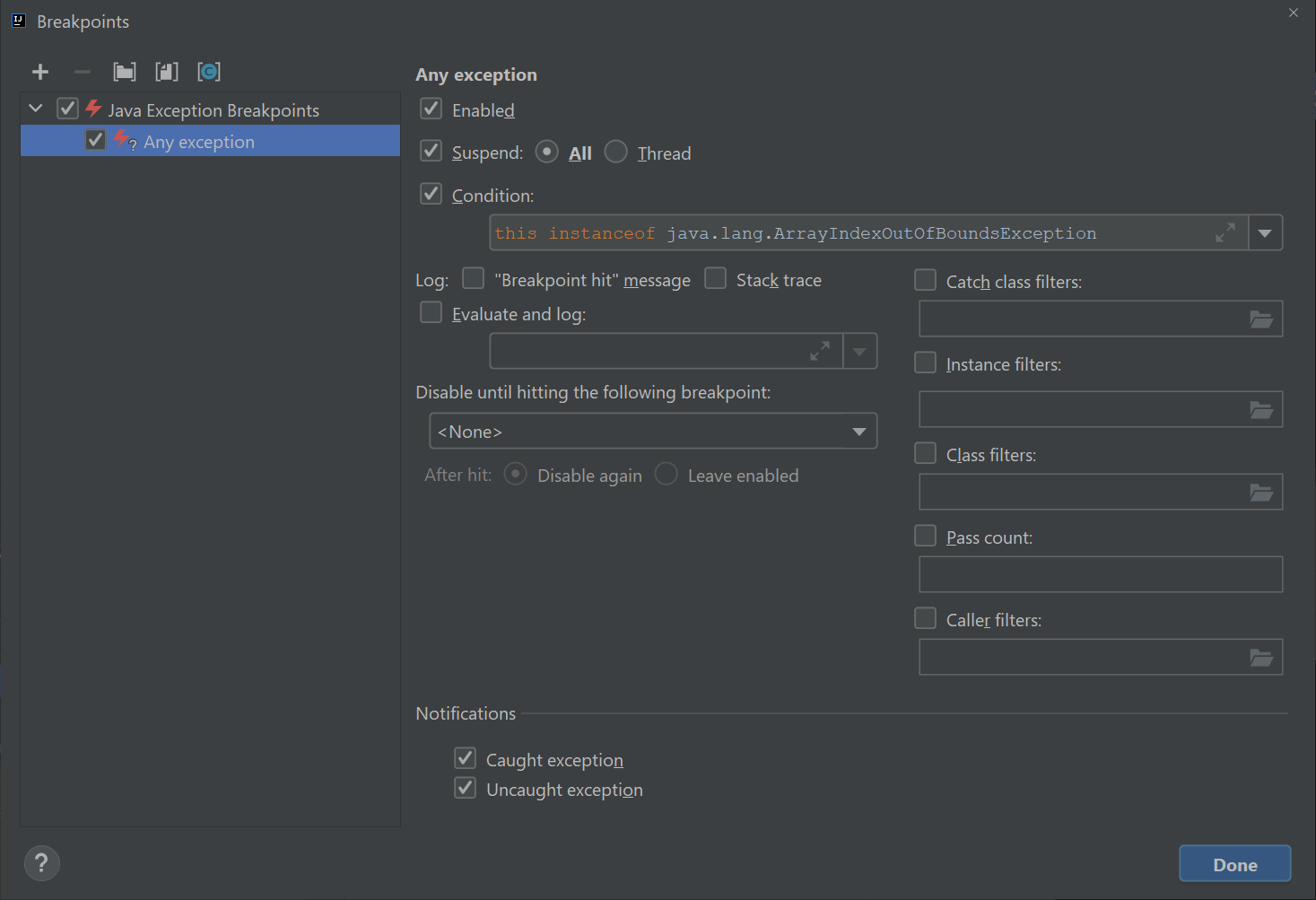Click the Group by file icon

167,72
